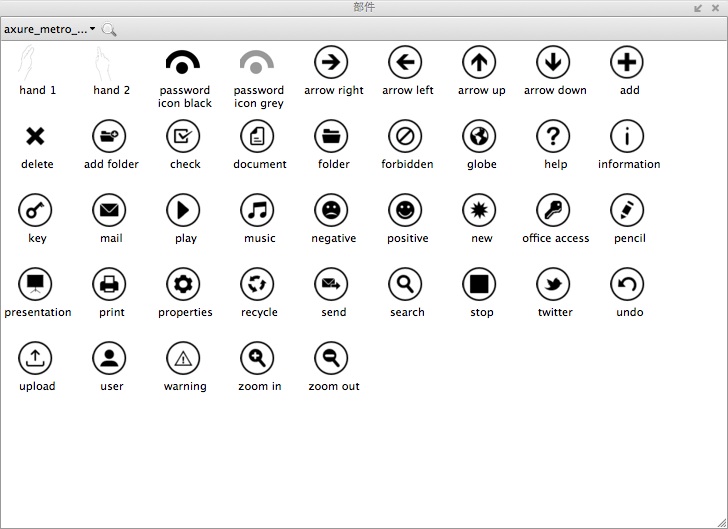The width and height of the screenshot is (728, 529).
Task: Click the search magnifier in the widgets panel
Action: coord(109,29)
